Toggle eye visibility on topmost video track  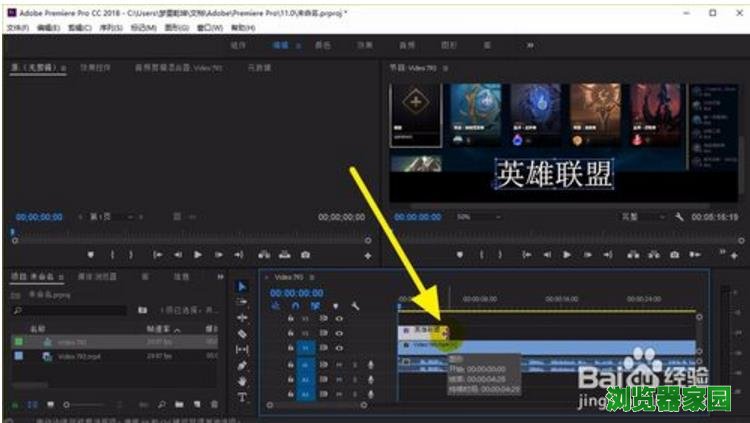339,318
